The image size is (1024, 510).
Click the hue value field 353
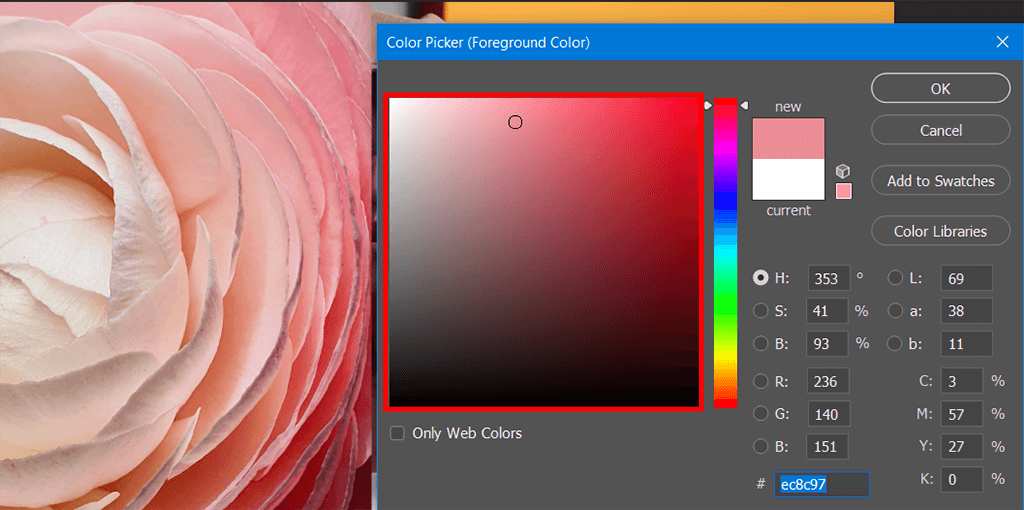pos(829,278)
